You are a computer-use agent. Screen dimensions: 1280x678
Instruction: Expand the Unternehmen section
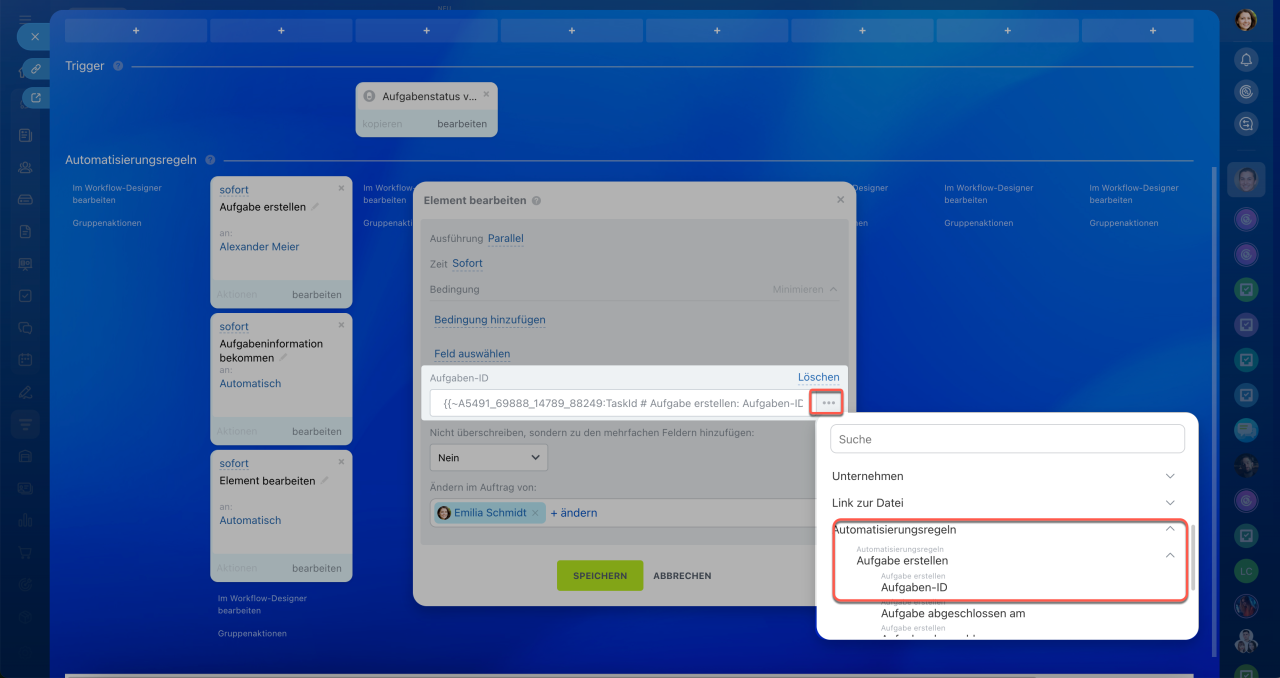point(1004,476)
